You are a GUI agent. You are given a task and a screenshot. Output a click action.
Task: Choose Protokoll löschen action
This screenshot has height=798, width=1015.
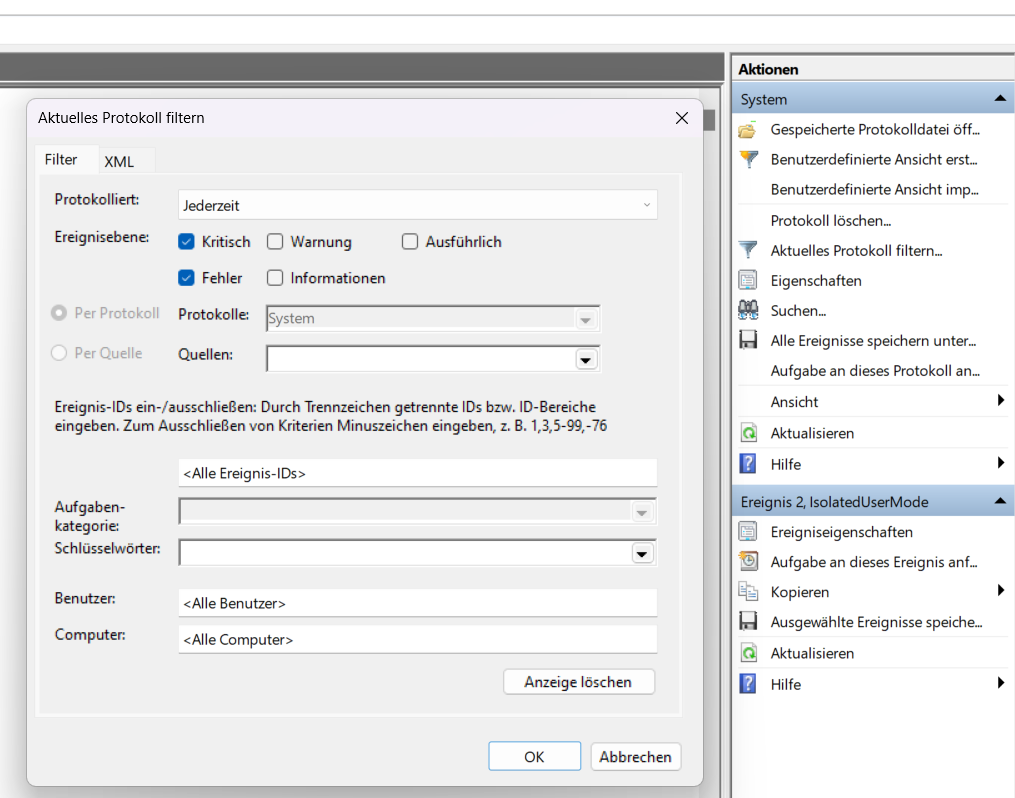point(831,221)
